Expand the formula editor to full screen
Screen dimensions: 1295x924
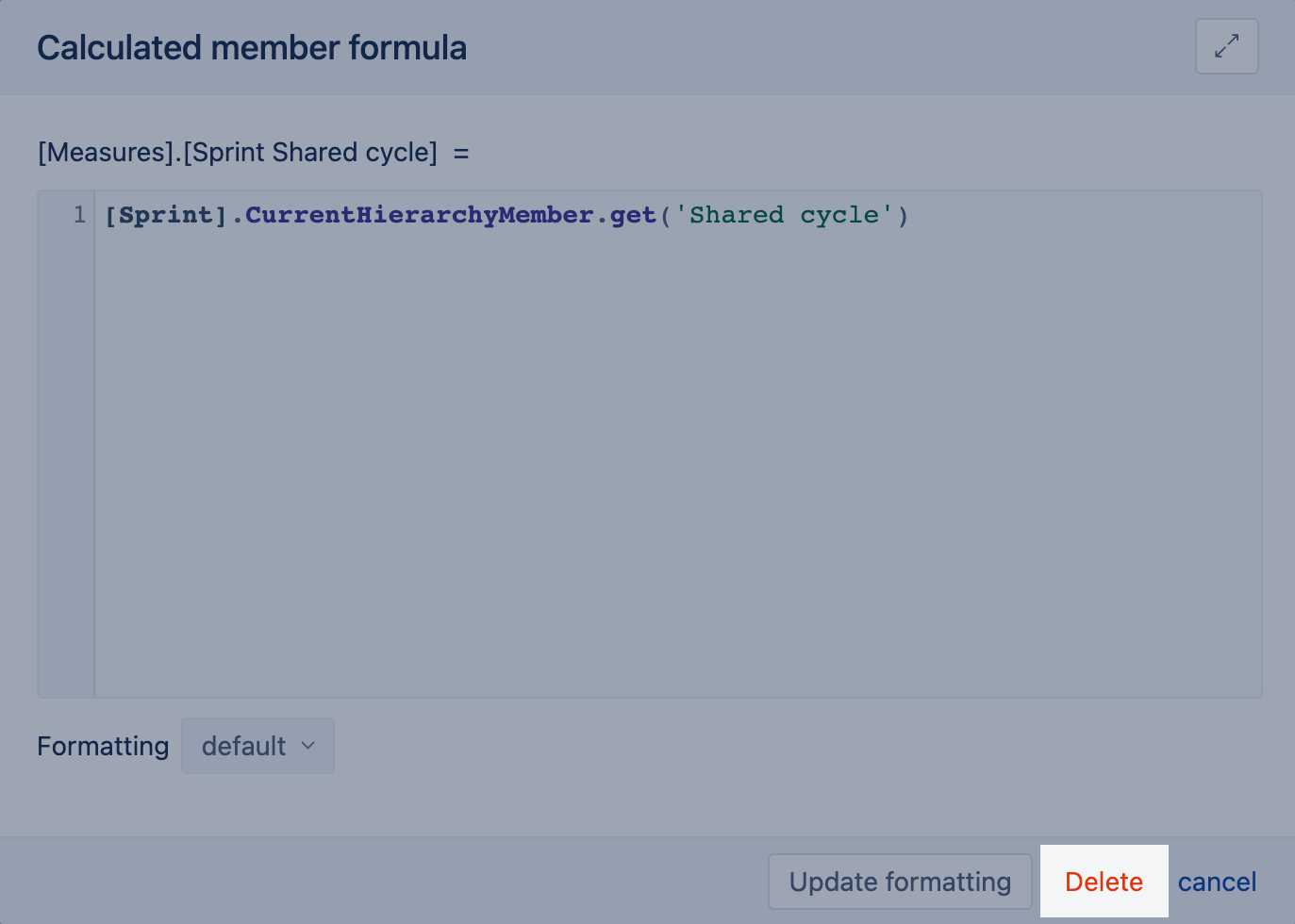(1226, 46)
